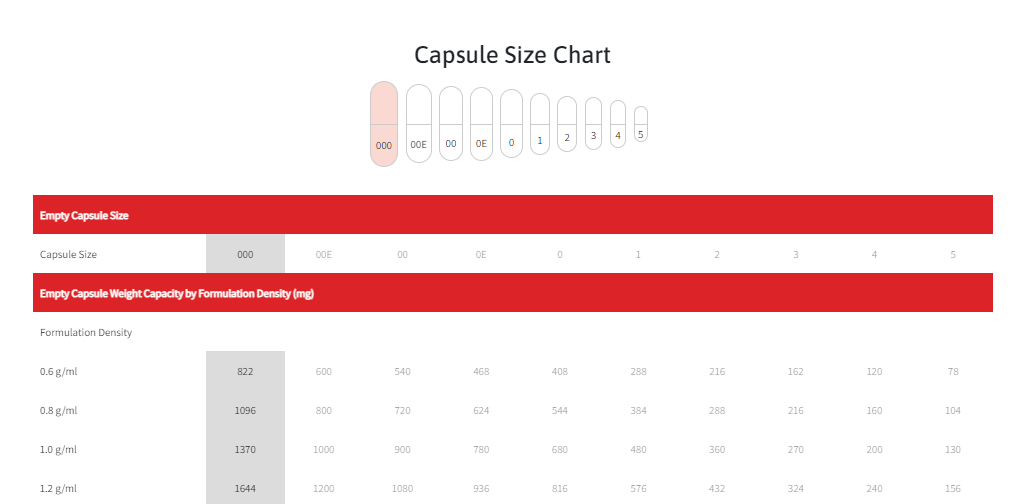Viewport: 1015px width, 504px height.
Task: Click the 822 value for 0.6 g/ml
Action: point(245,371)
